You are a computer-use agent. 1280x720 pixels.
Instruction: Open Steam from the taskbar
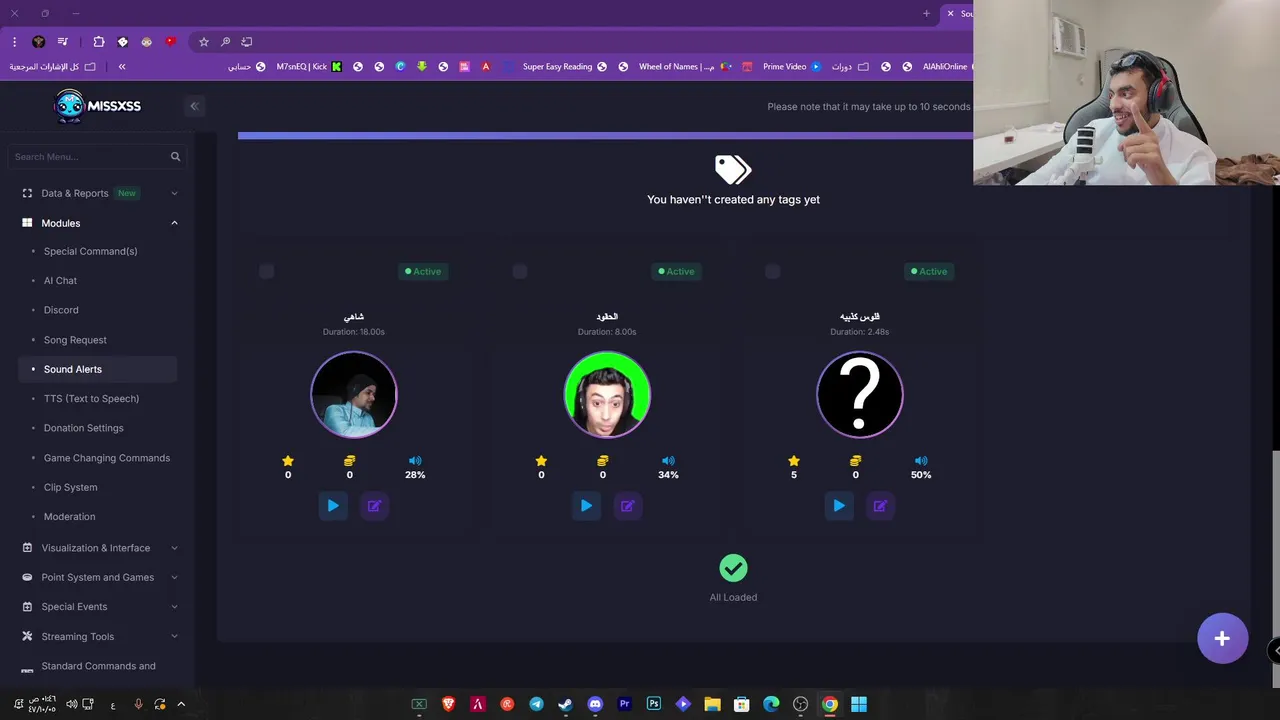565,704
